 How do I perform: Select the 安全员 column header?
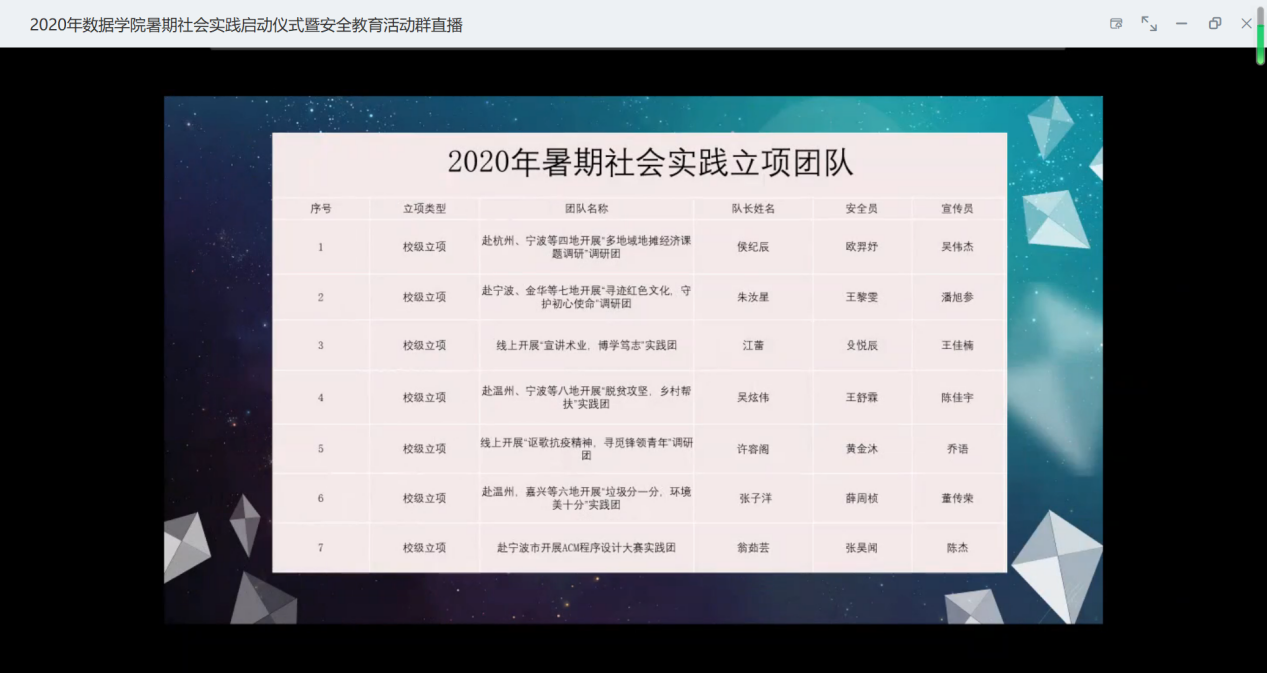pos(861,209)
